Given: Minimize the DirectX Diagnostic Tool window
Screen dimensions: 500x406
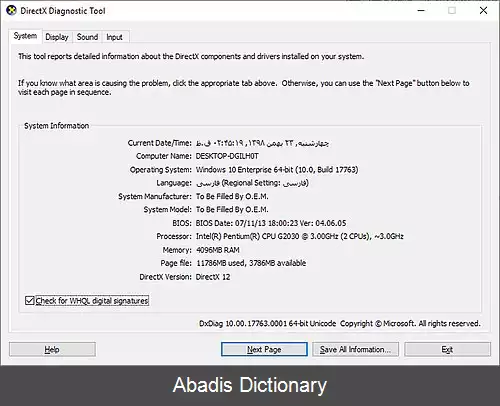Looking at the screenshot, I should click(421, 11).
